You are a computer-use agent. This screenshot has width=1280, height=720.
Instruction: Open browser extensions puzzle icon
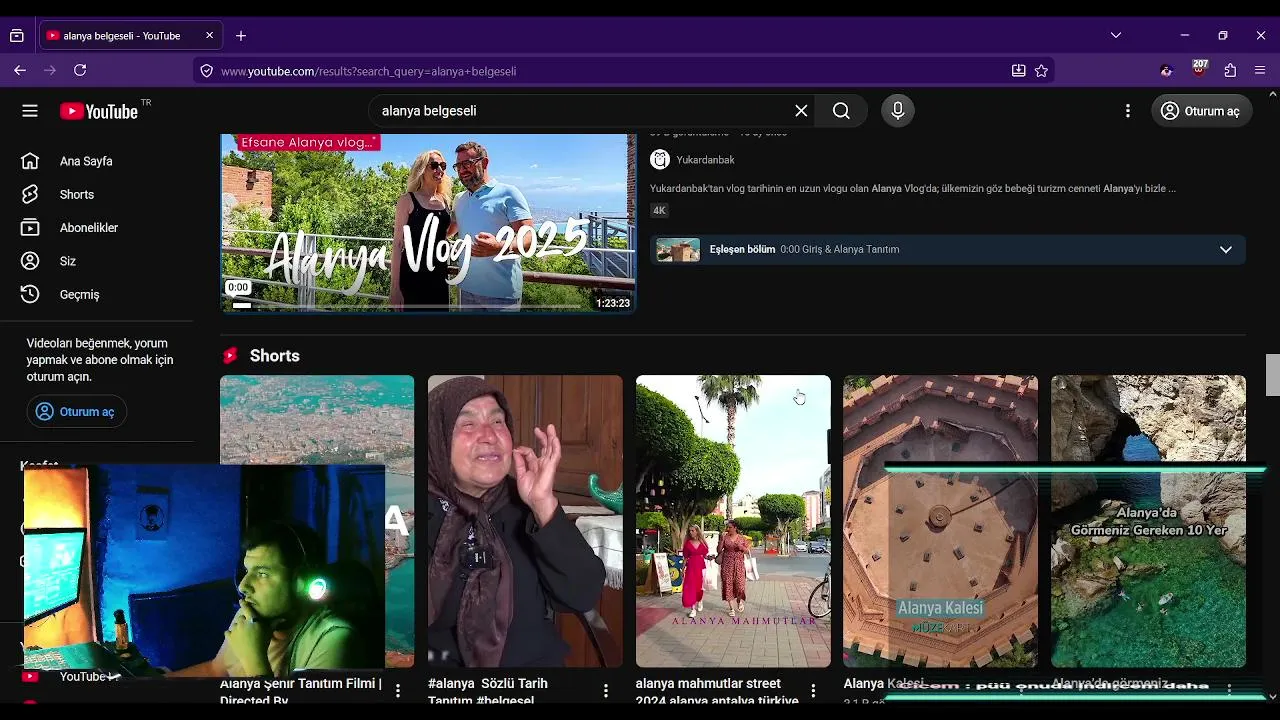tap(1230, 70)
